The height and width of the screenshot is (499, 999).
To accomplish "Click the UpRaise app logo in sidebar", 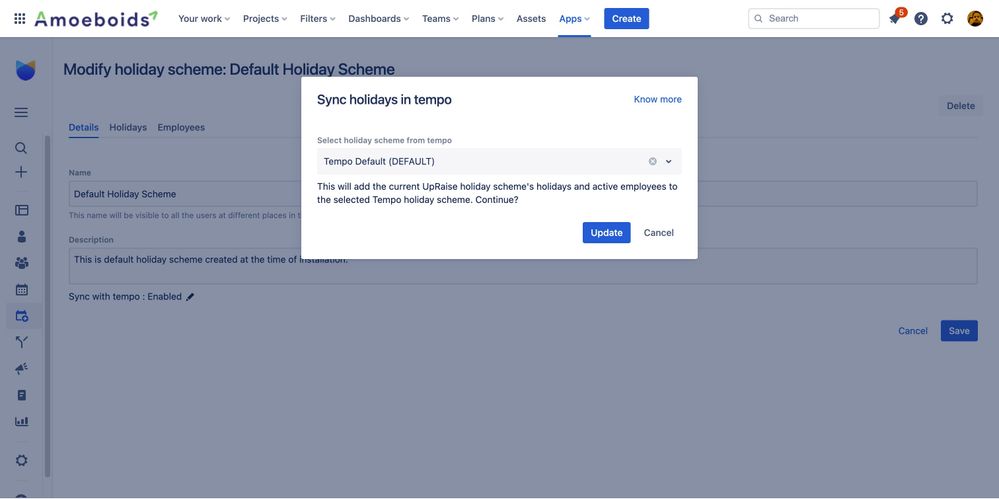I will coord(25,71).
